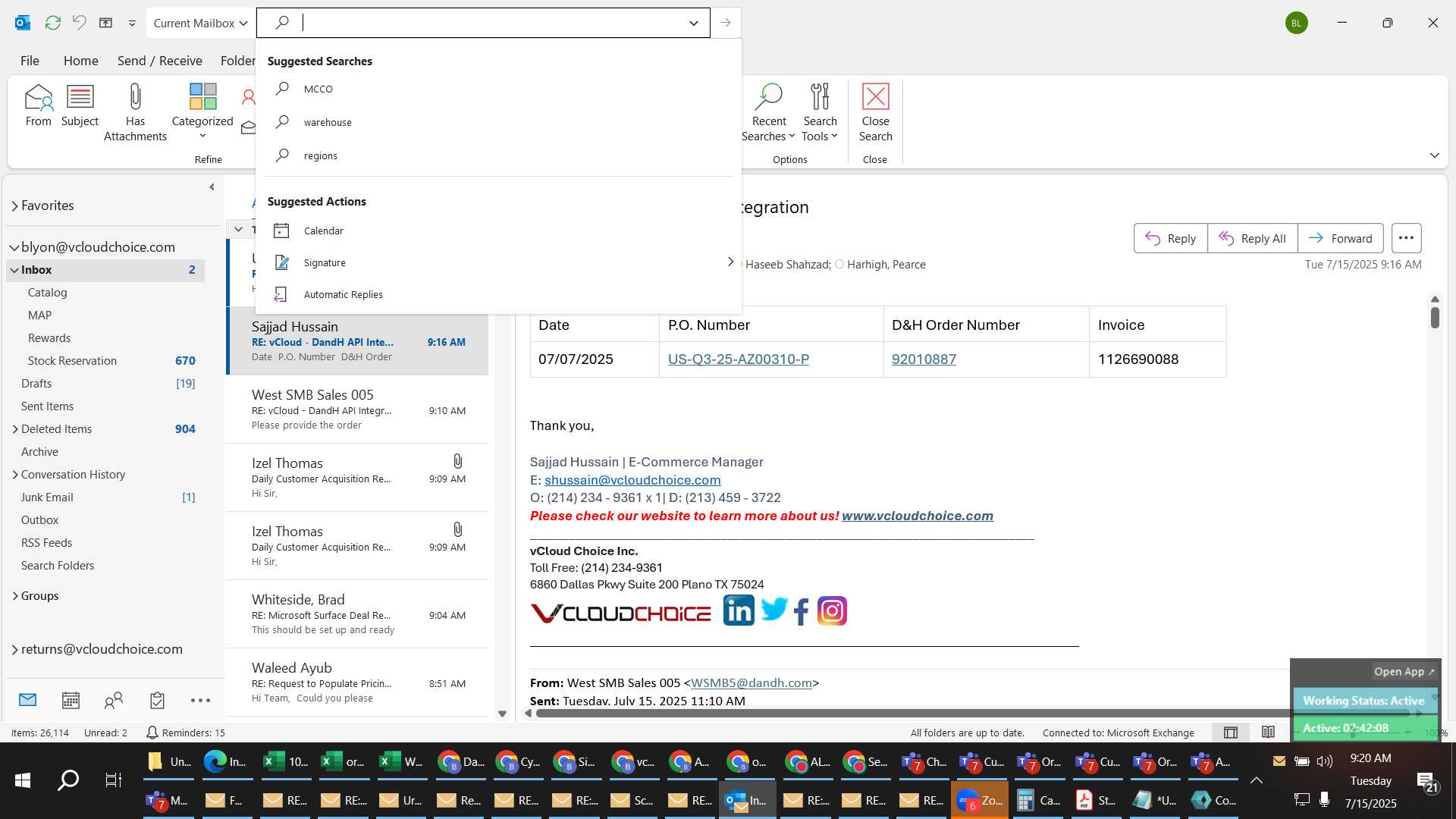Select suggested search 'warehouse'
Image resolution: width=1456 pixels, height=819 pixels.
(x=498, y=122)
